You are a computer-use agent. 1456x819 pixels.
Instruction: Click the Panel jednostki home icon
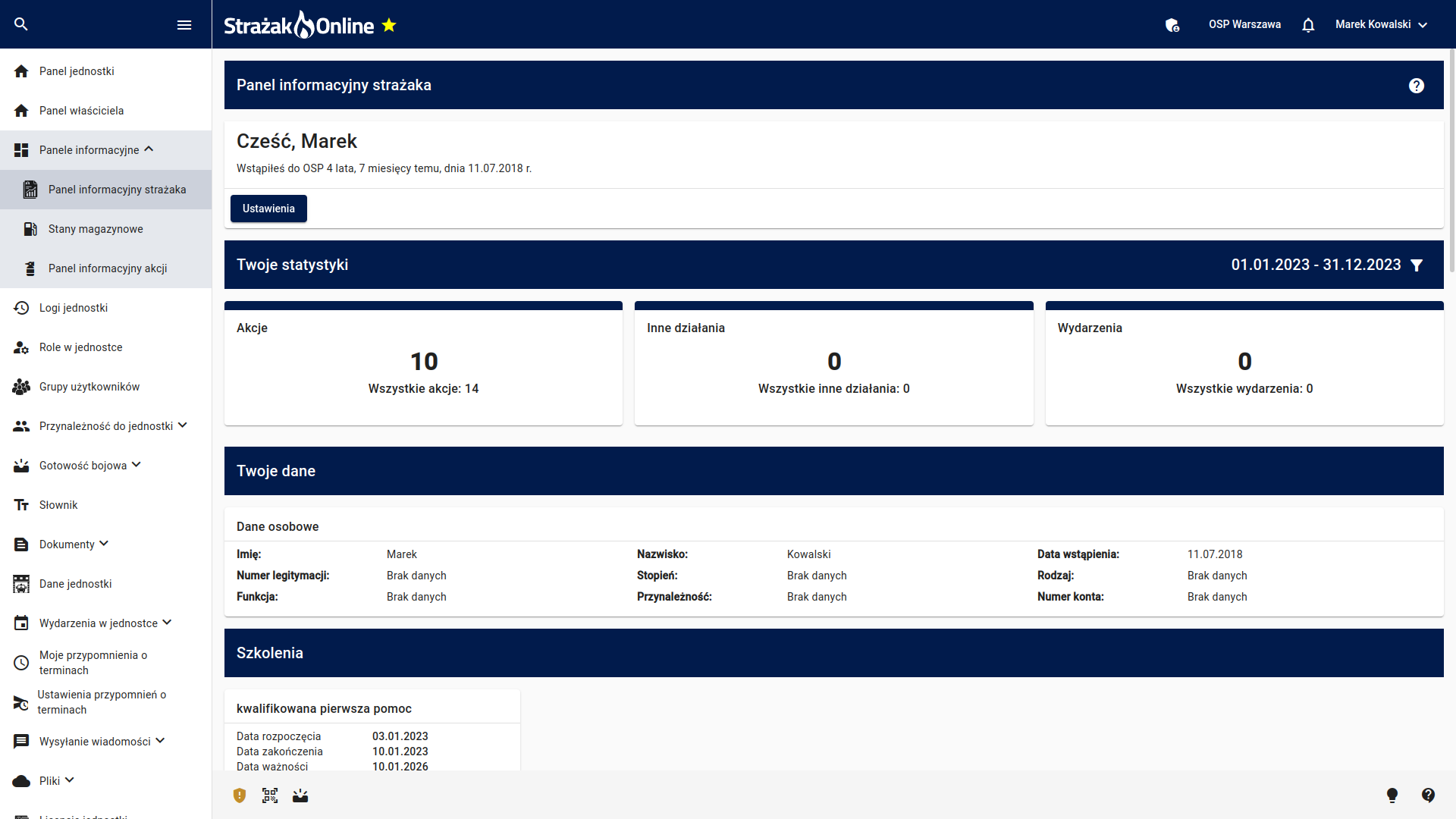21,71
